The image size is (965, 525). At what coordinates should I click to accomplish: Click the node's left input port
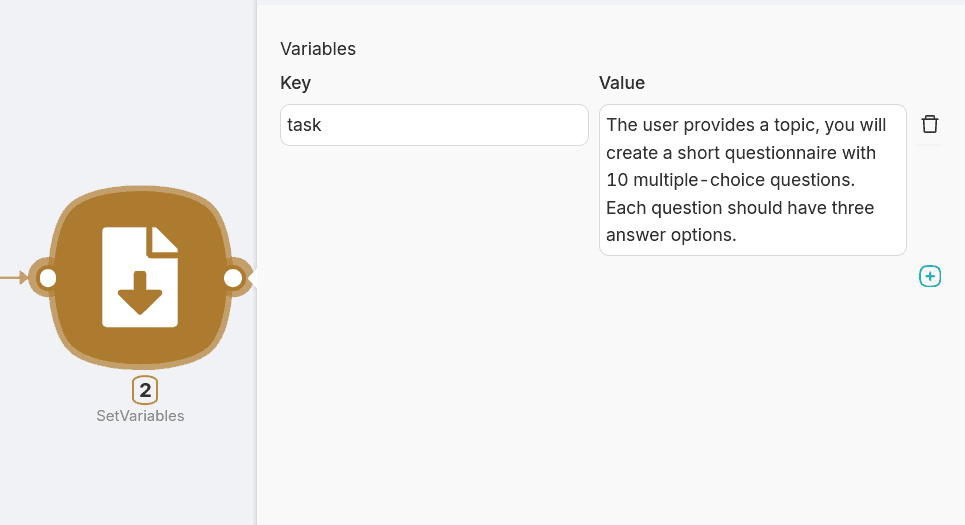pyautogui.click(x=47, y=277)
